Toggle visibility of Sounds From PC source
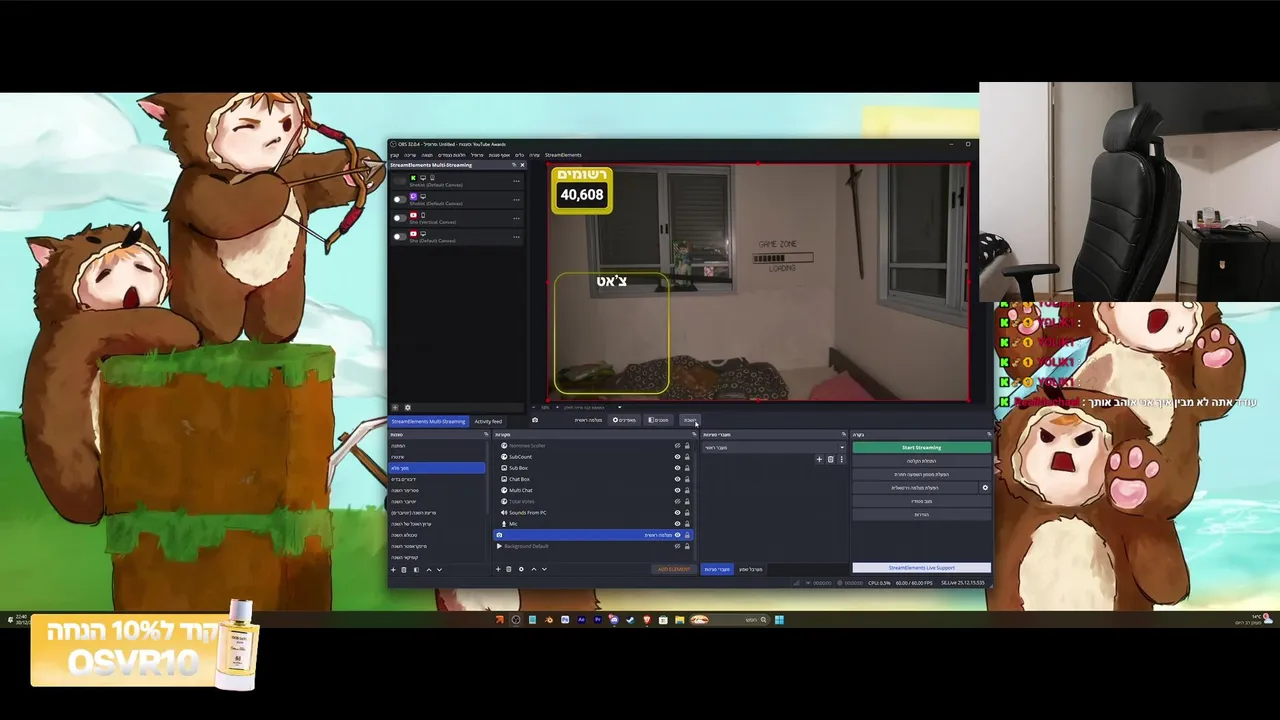1280x720 pixels. [x=677, y=513]
